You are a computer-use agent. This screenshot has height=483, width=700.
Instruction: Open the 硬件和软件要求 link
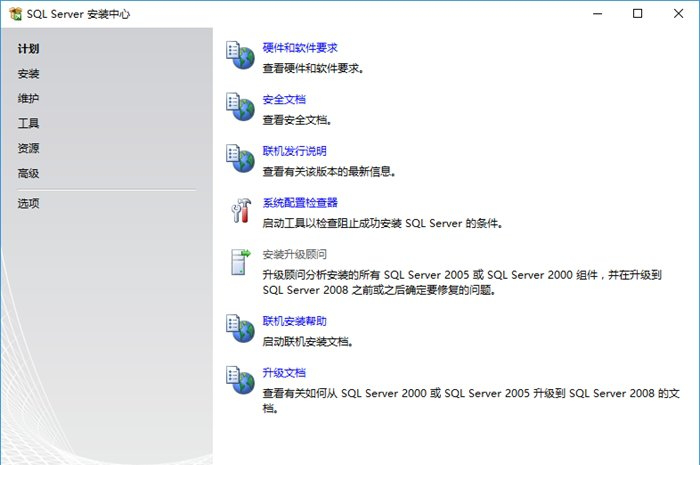[300, 48]
